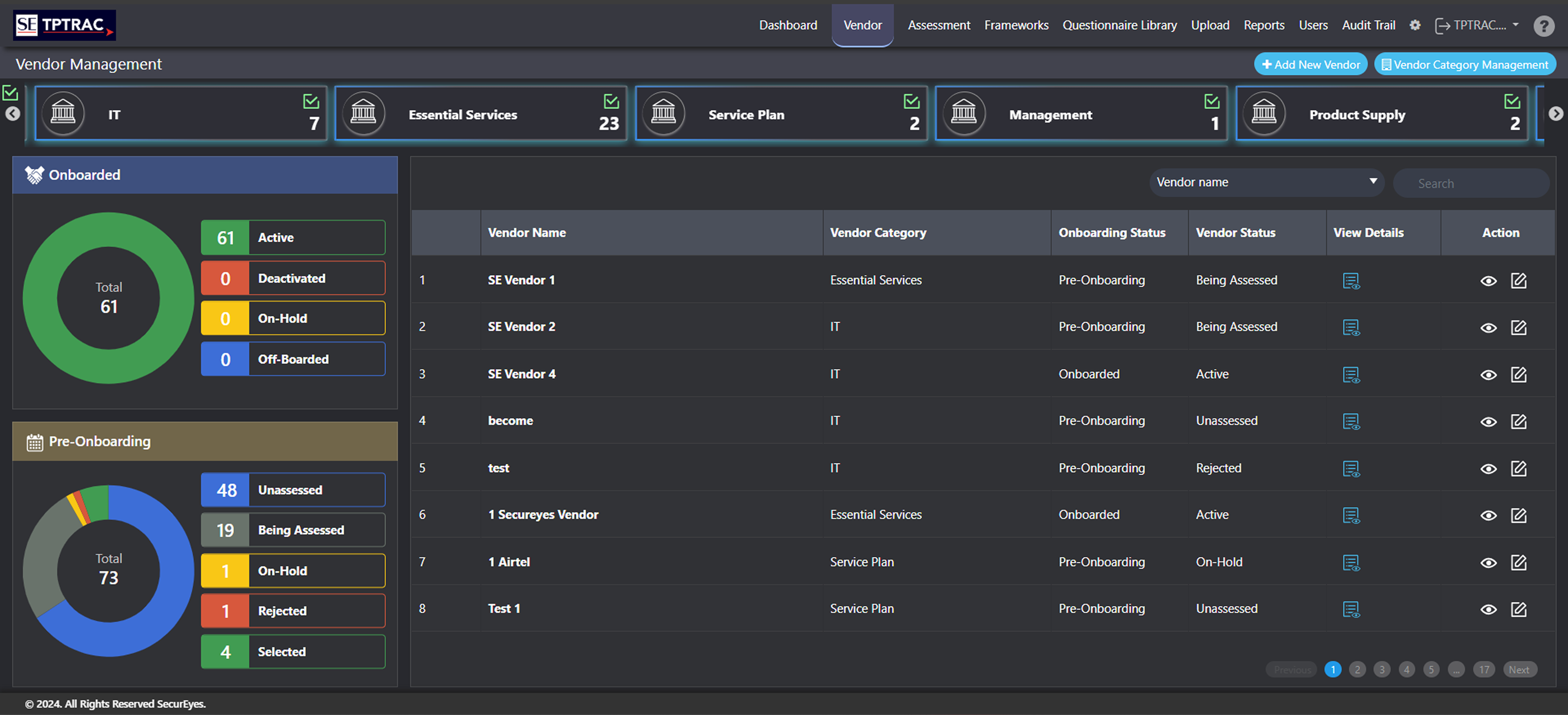Click the green Active status count swatch
Viewport: 1568px width, 715px height.
tap(225, 237)
